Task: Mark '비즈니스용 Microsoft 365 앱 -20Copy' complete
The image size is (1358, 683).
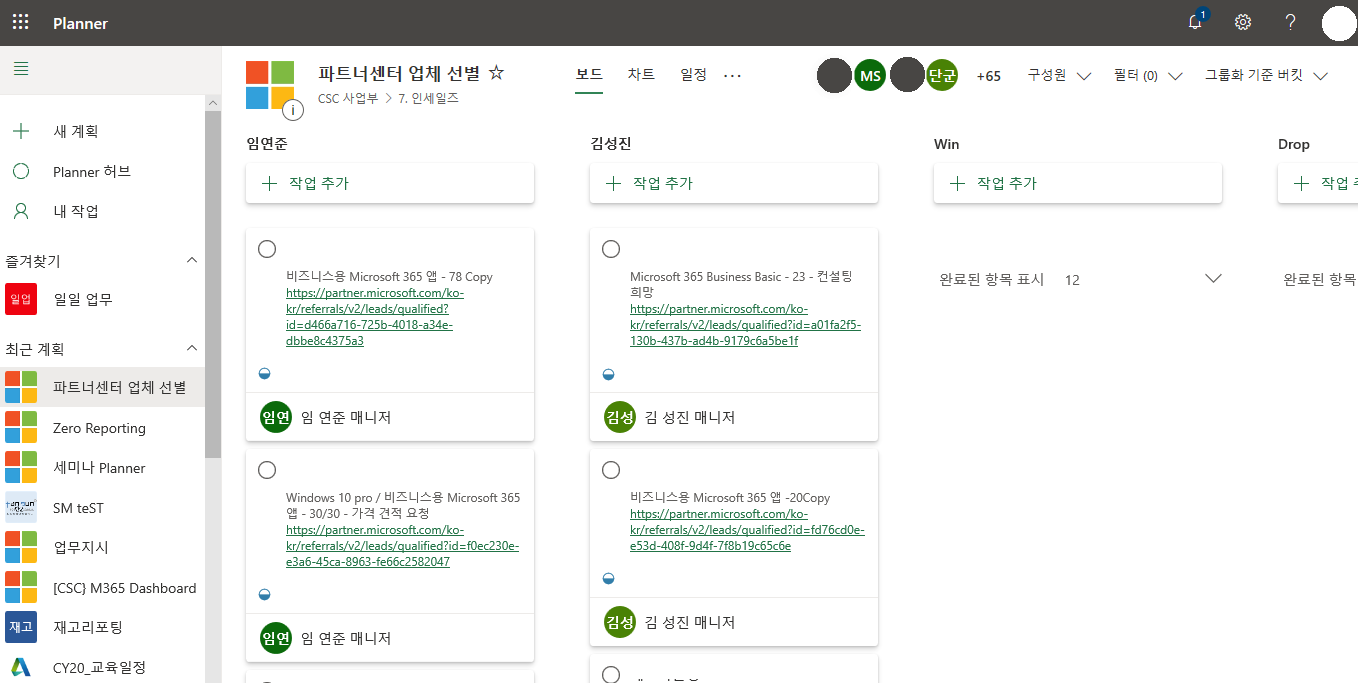Action: pyautogui.click(x=611, y=470)
